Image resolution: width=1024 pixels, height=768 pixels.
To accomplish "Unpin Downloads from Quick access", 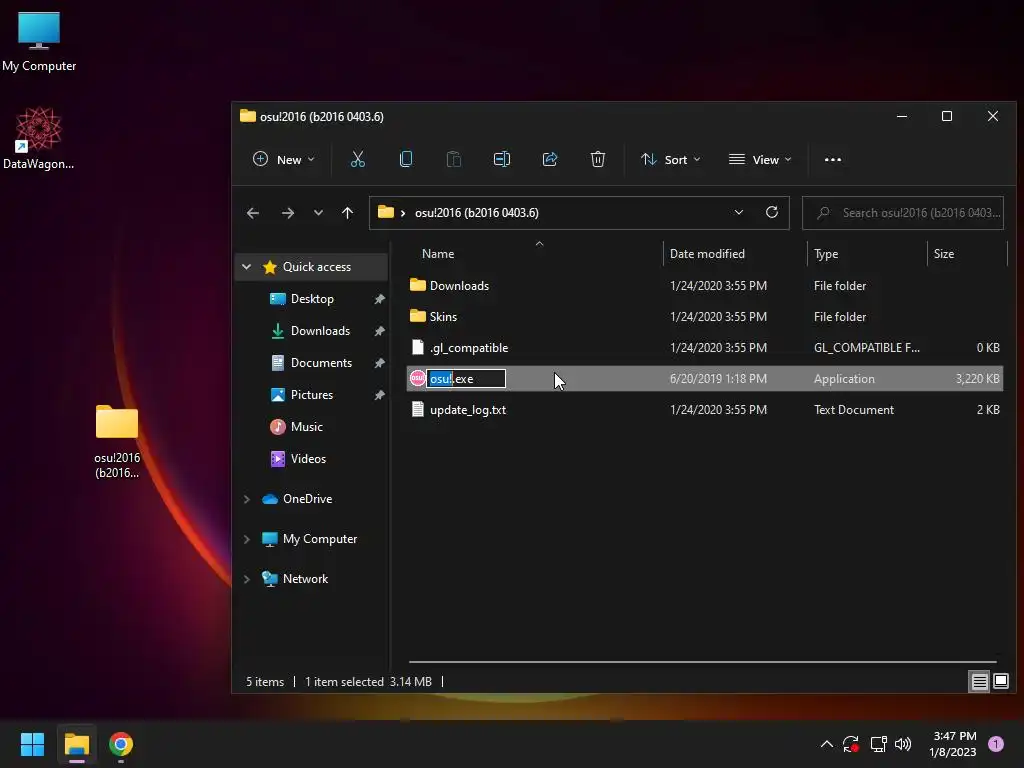I will 379,331.
